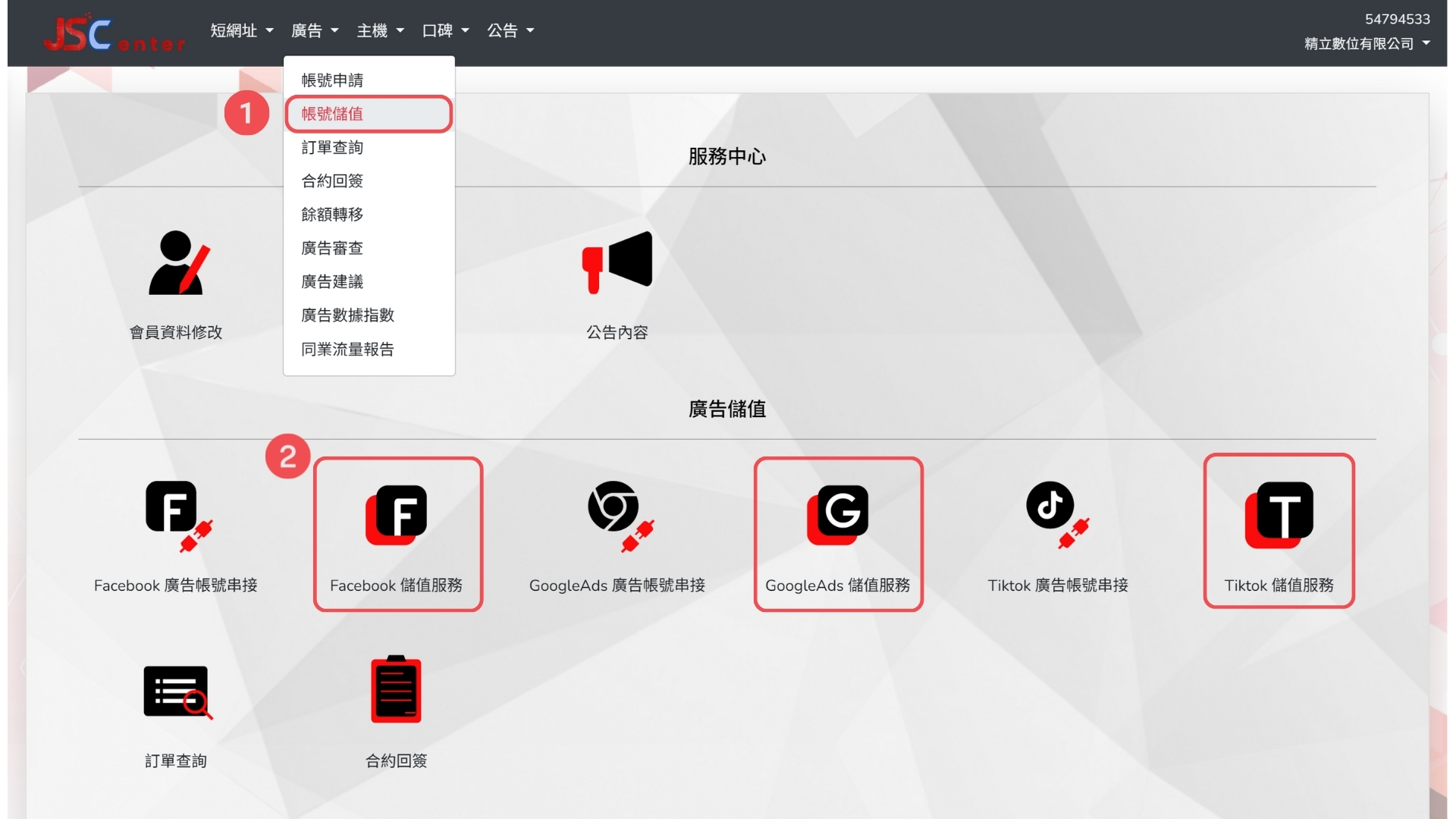The image size is (1456, 819).
Task: Select 帳號申請 in the dropdown list
Action: [332, 80]
